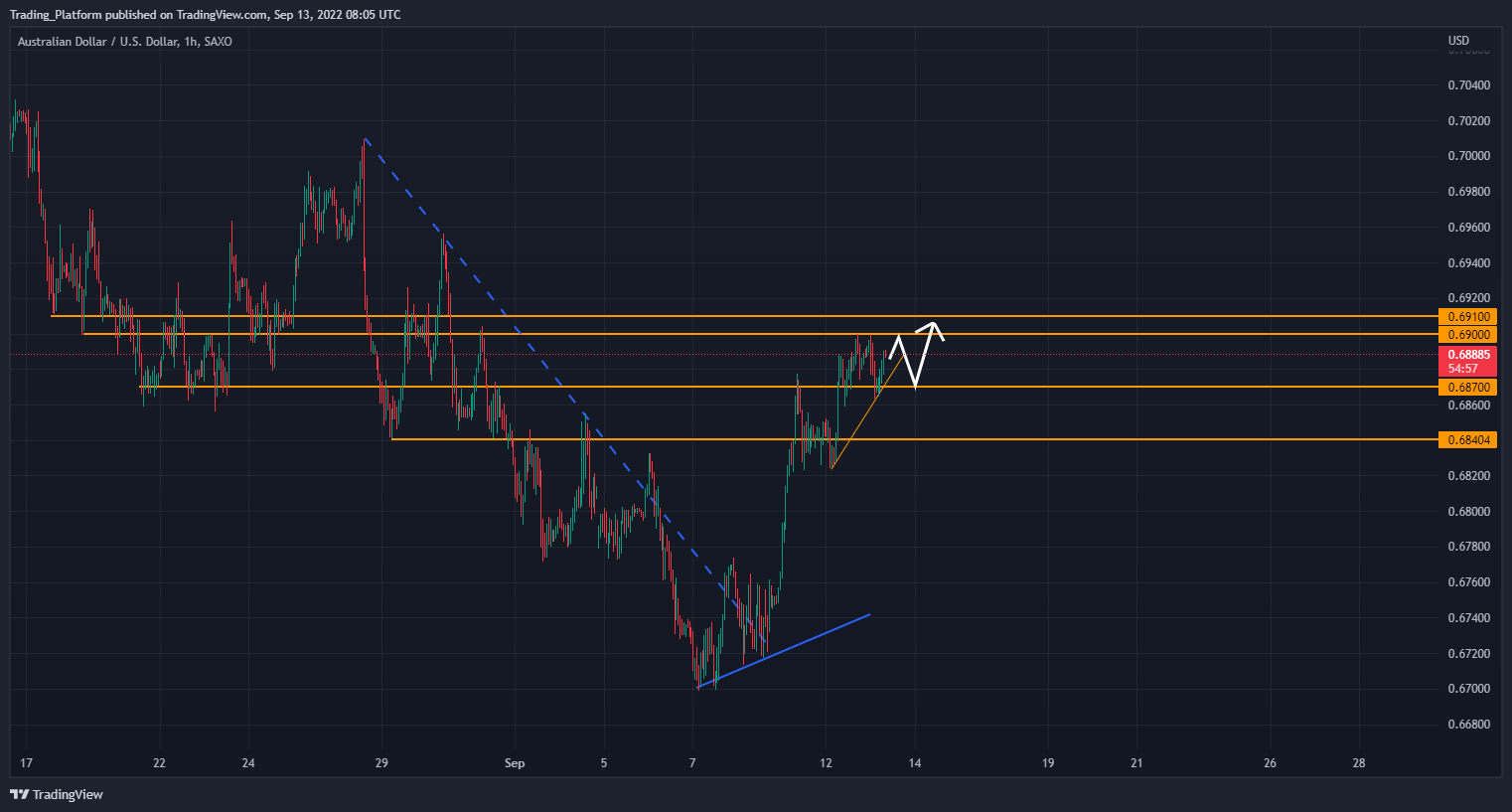Select the 0.68700 orange price label

[x=1468, y=388]
